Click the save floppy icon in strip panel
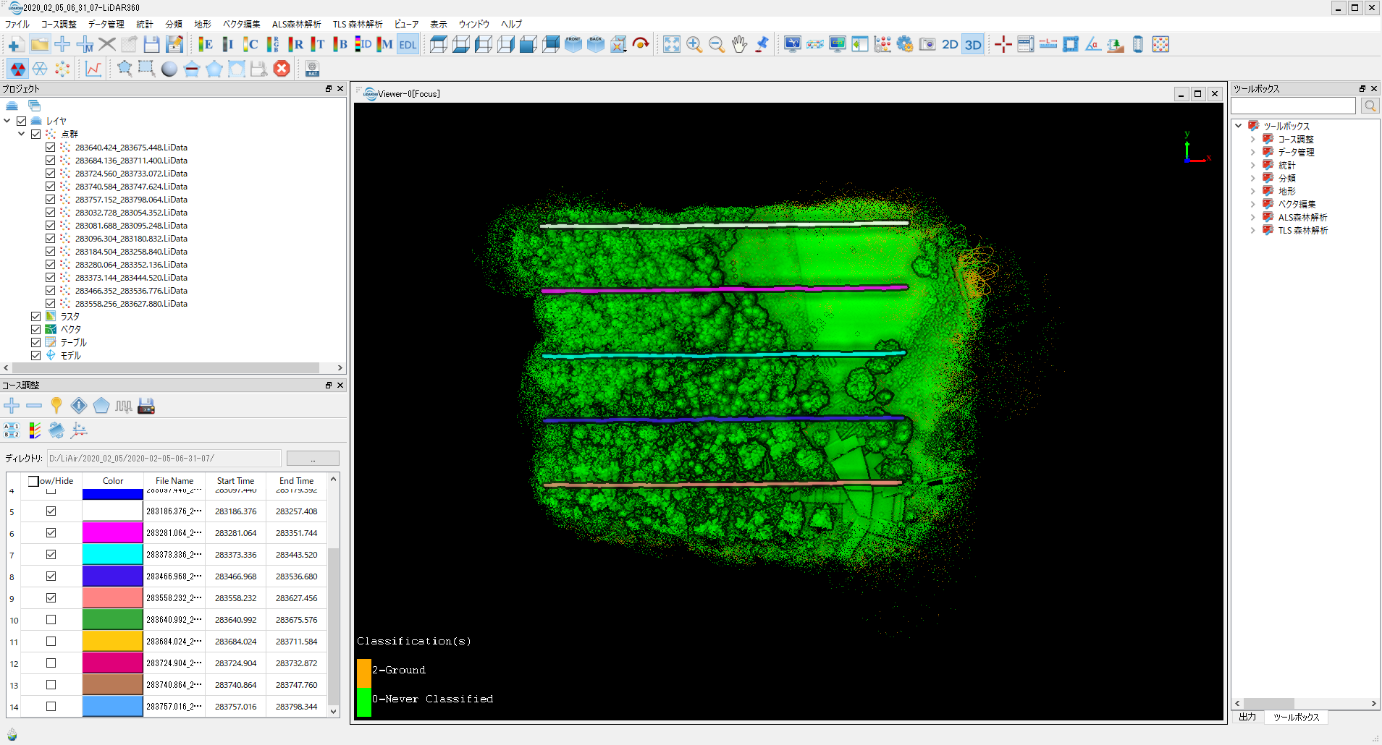The image size is (1382, 745). 147,405
